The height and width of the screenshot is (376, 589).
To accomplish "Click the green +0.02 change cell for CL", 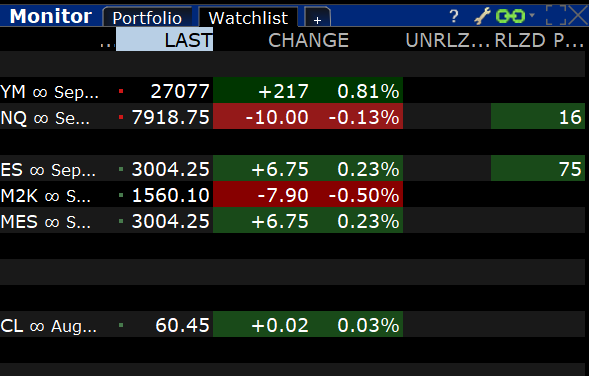I will tap(280, 325).
